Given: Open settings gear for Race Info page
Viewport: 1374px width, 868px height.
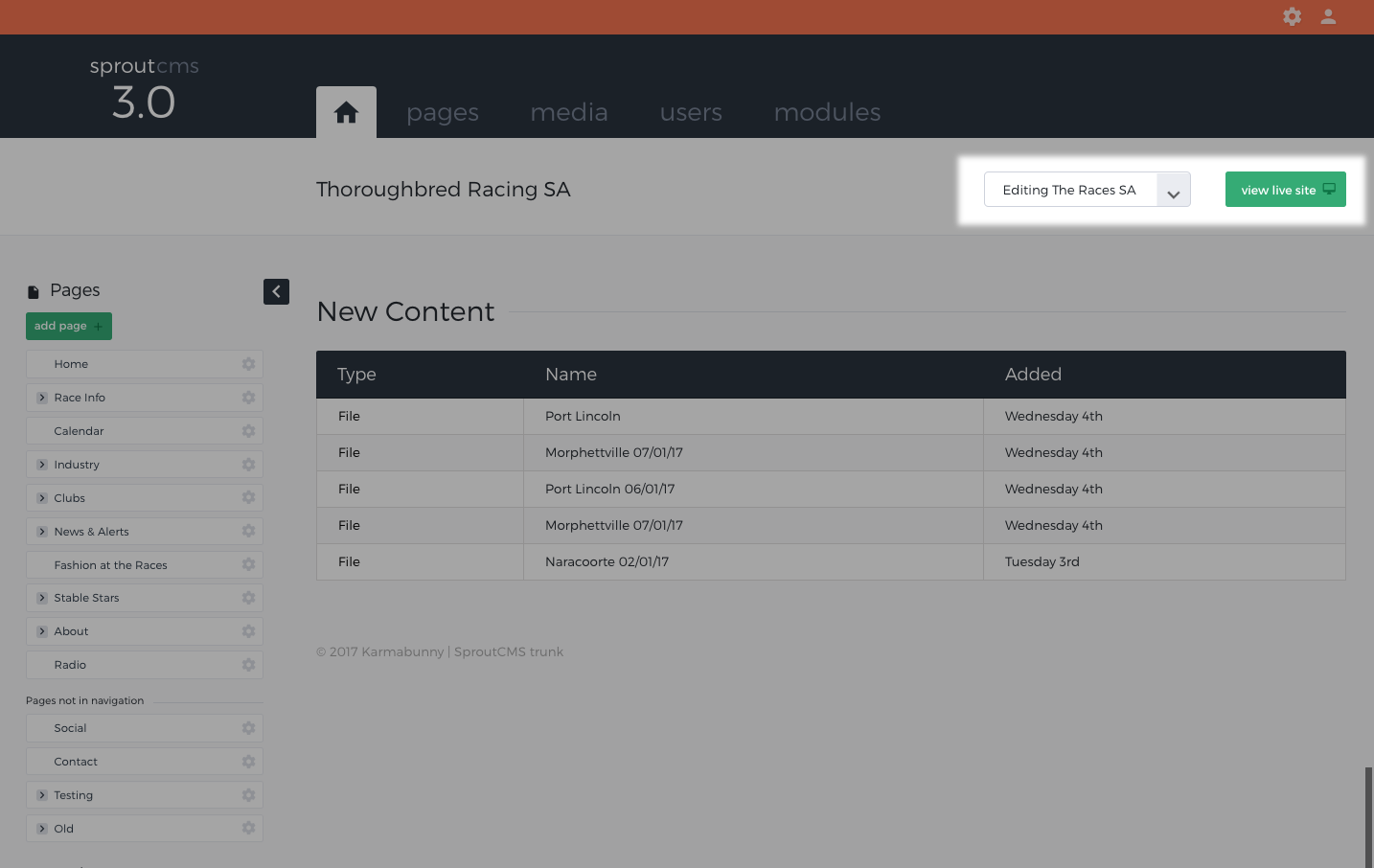Looking at the screenshot, I should tap(248, 398).
